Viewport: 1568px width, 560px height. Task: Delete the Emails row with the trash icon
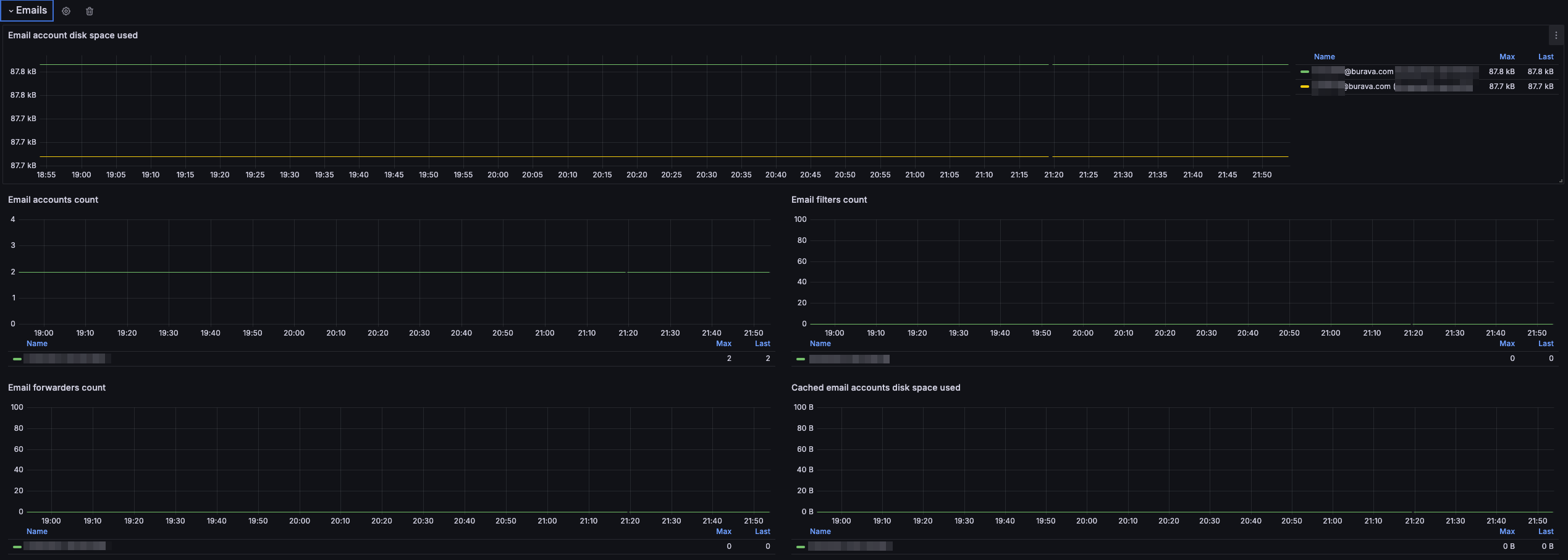[x=90, y=11]
